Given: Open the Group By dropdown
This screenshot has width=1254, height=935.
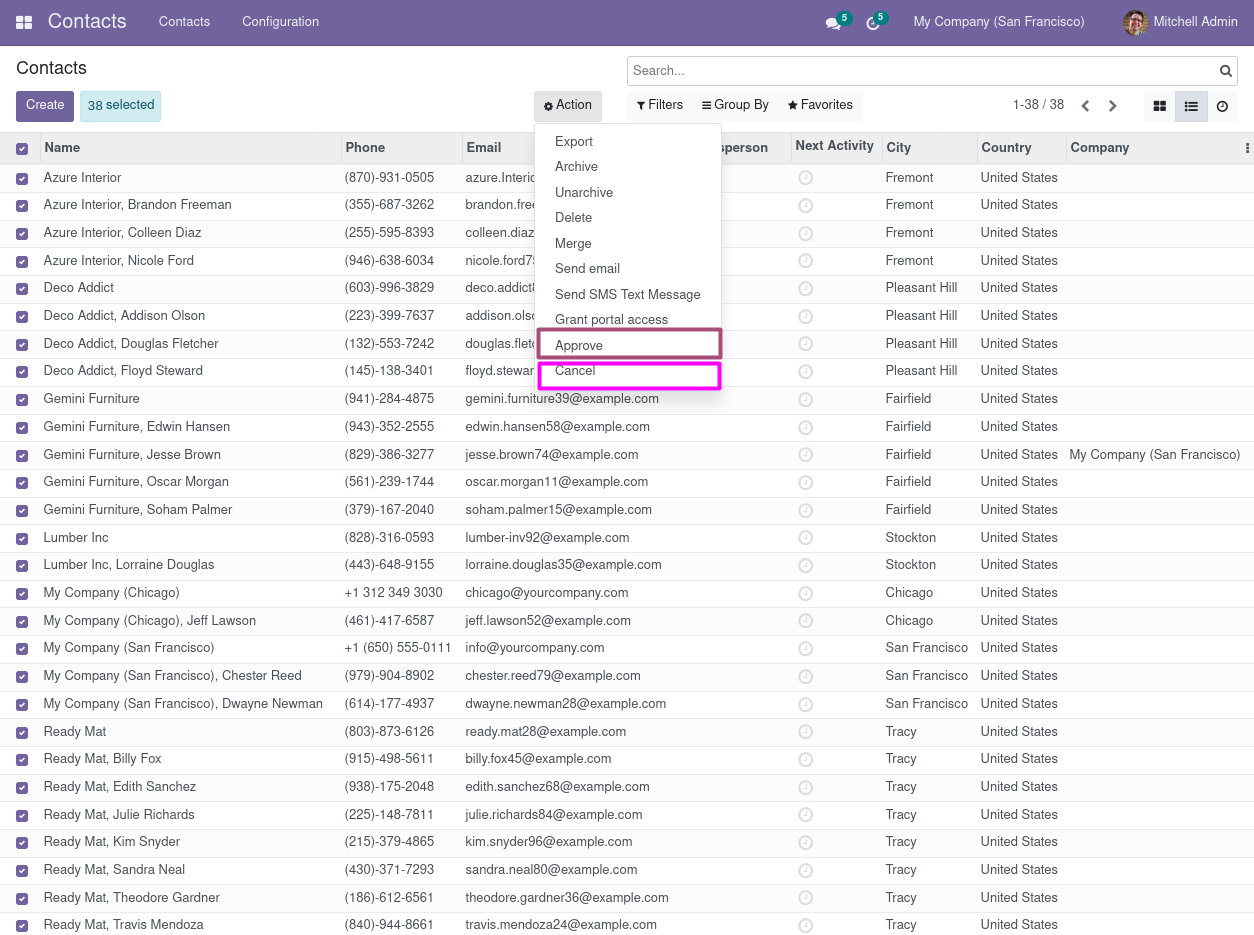Looking at the screenshot, I should (x=735, y=105).
